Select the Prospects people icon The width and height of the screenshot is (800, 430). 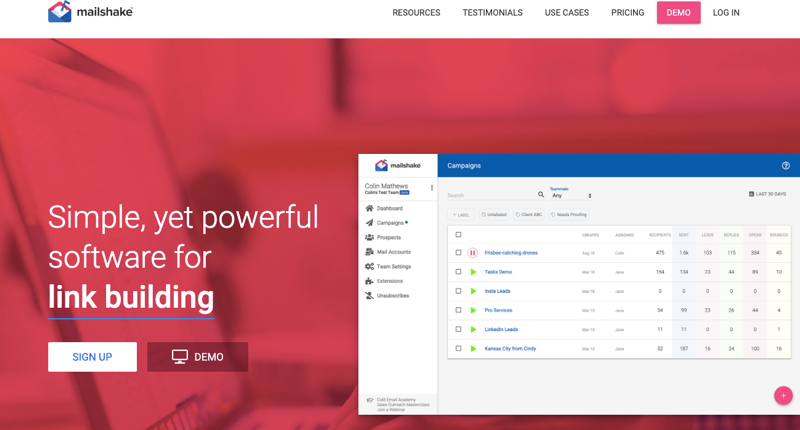click(x=369, y=237)
